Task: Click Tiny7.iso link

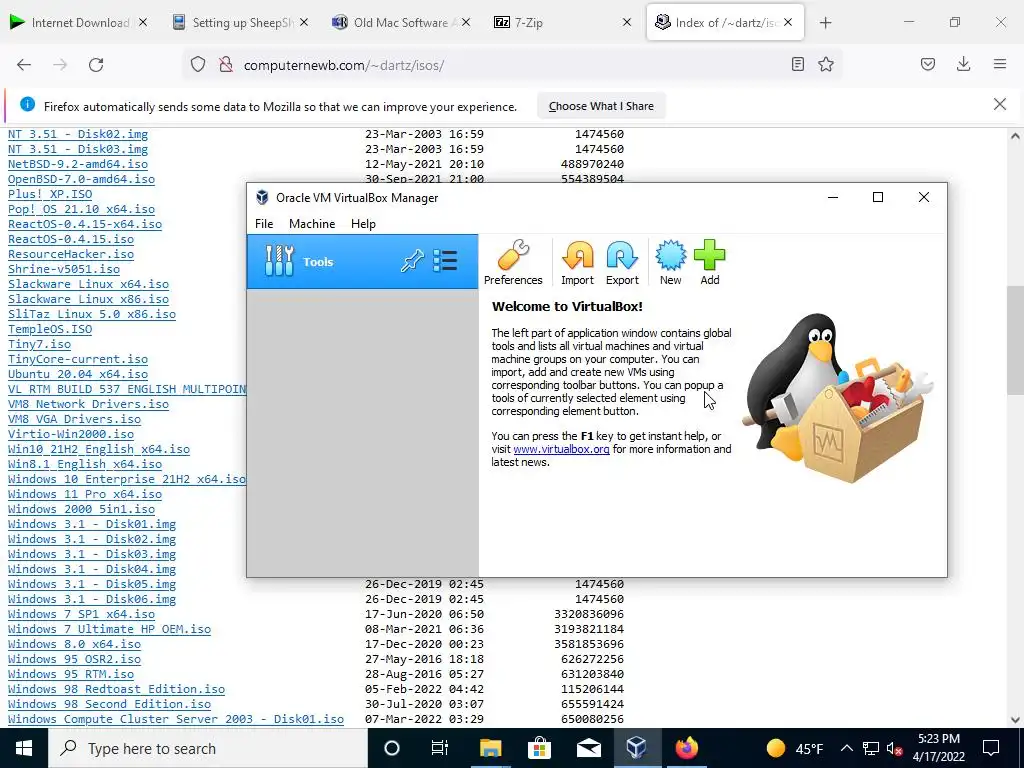Action: [39, 344]
